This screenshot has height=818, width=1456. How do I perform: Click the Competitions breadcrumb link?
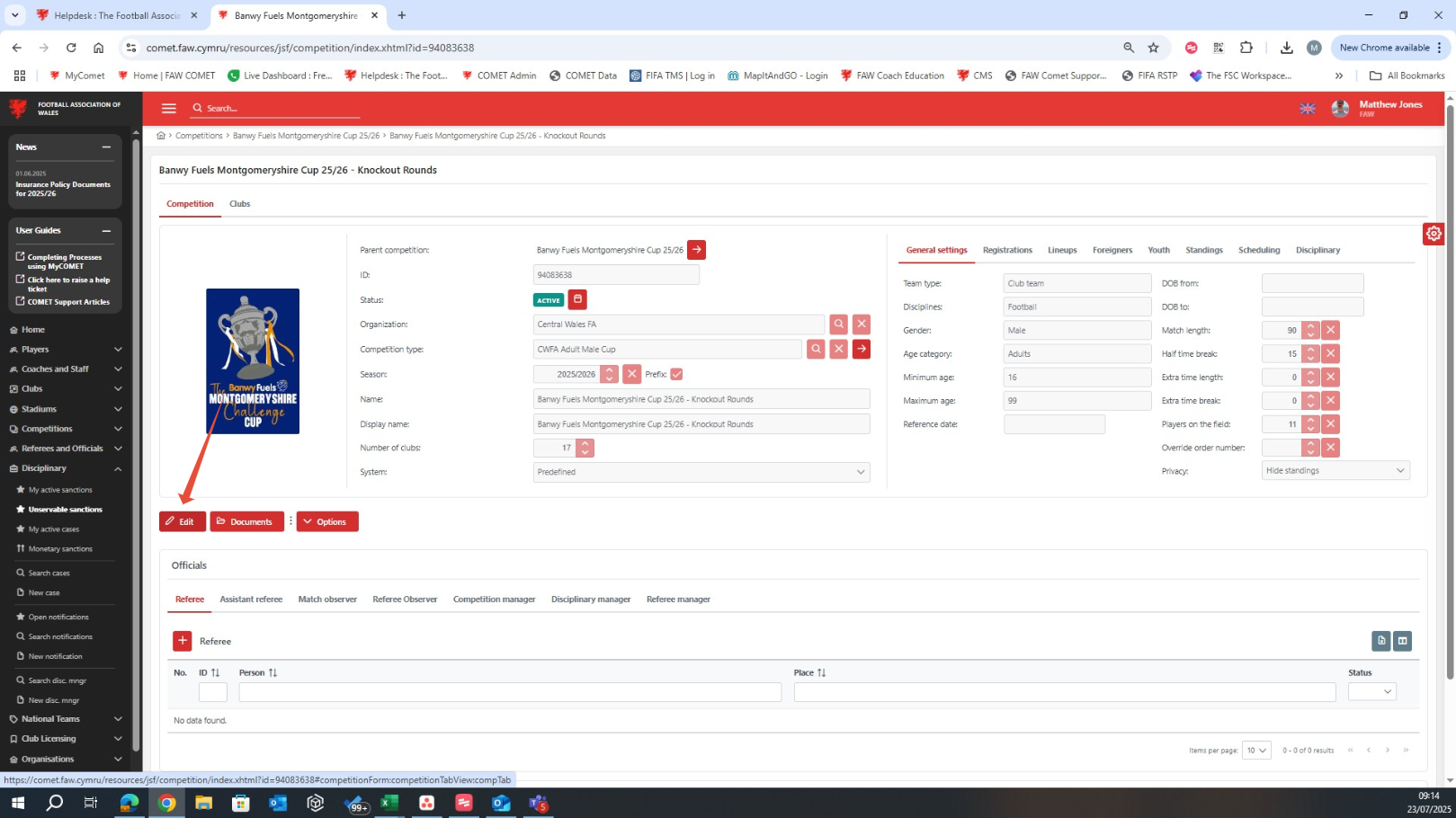[199, 136]
